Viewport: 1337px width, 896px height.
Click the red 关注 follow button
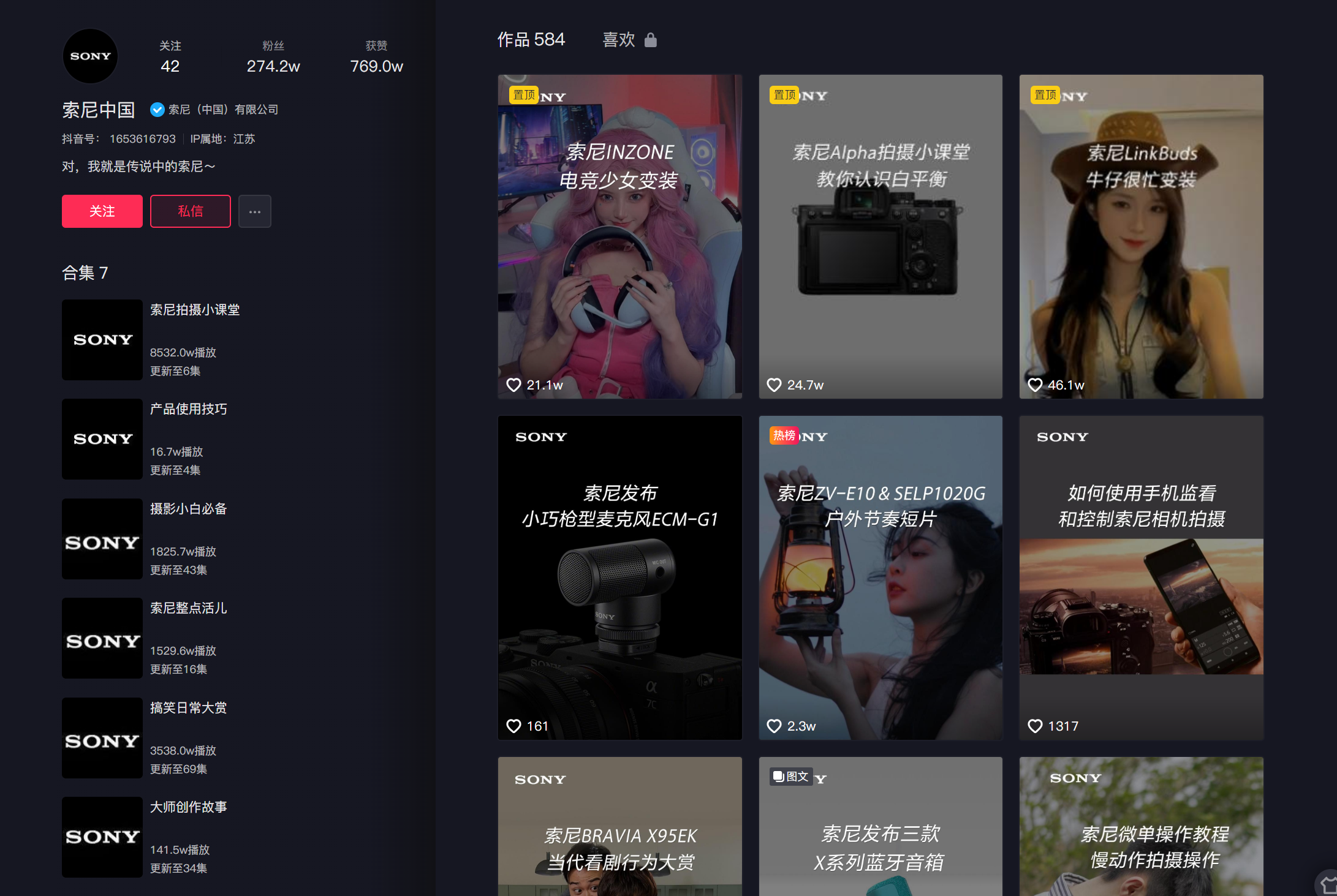click(x=102, y=211)
